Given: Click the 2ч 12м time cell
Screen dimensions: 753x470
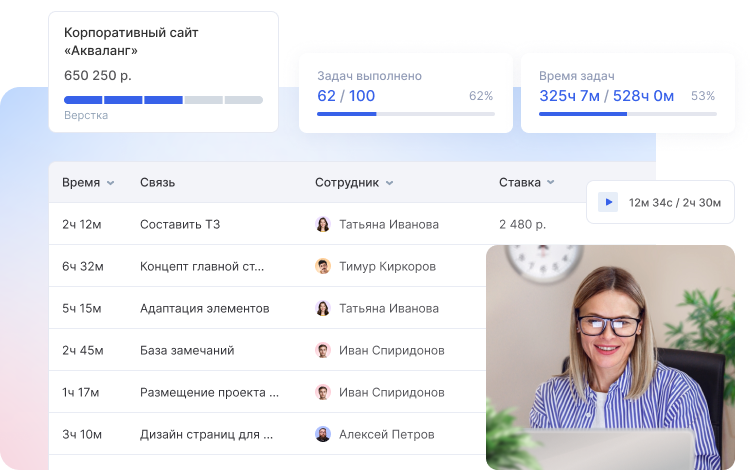Looking at the screenshot, I should tap(82, 224).
